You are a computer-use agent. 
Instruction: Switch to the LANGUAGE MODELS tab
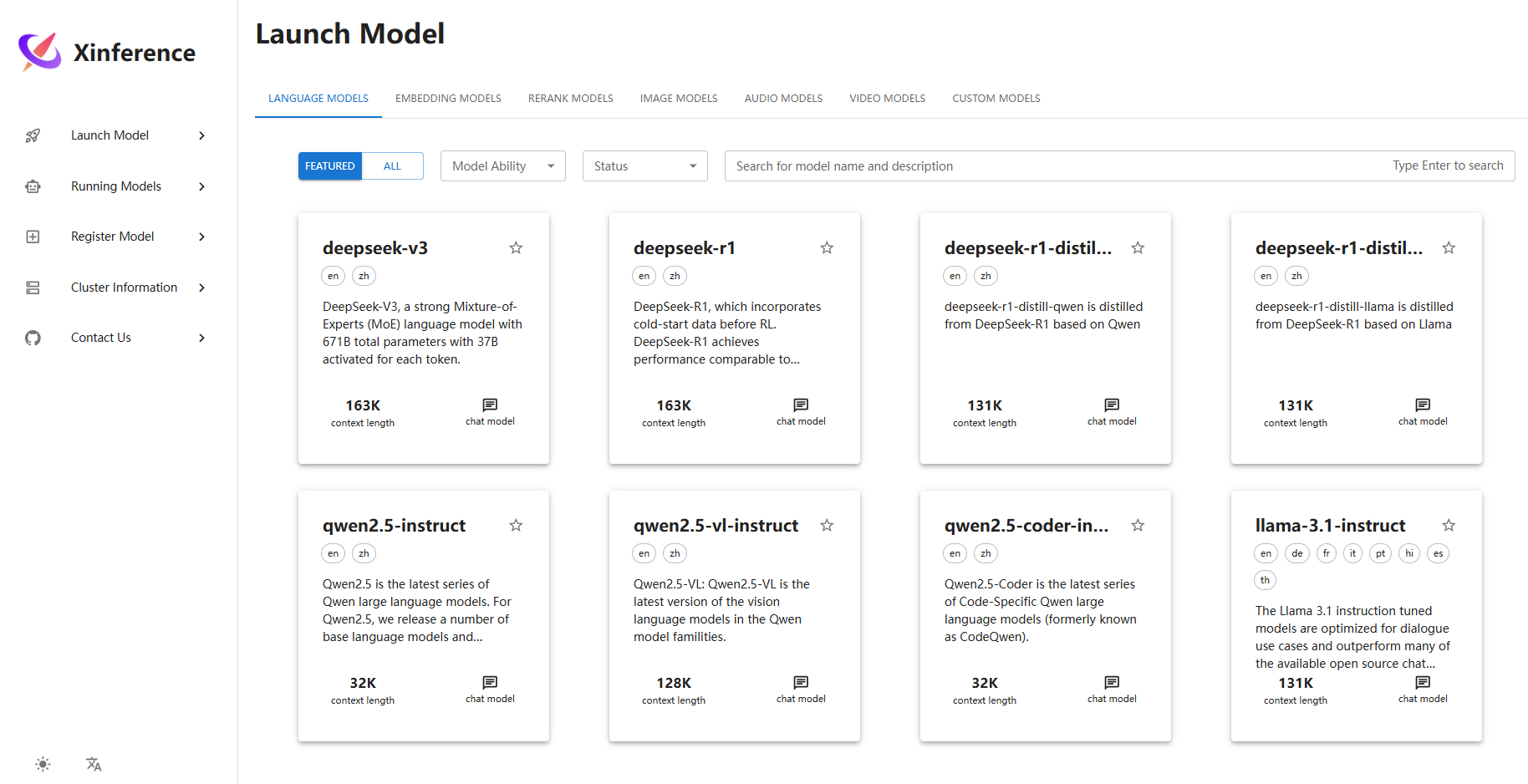[318, 99]
